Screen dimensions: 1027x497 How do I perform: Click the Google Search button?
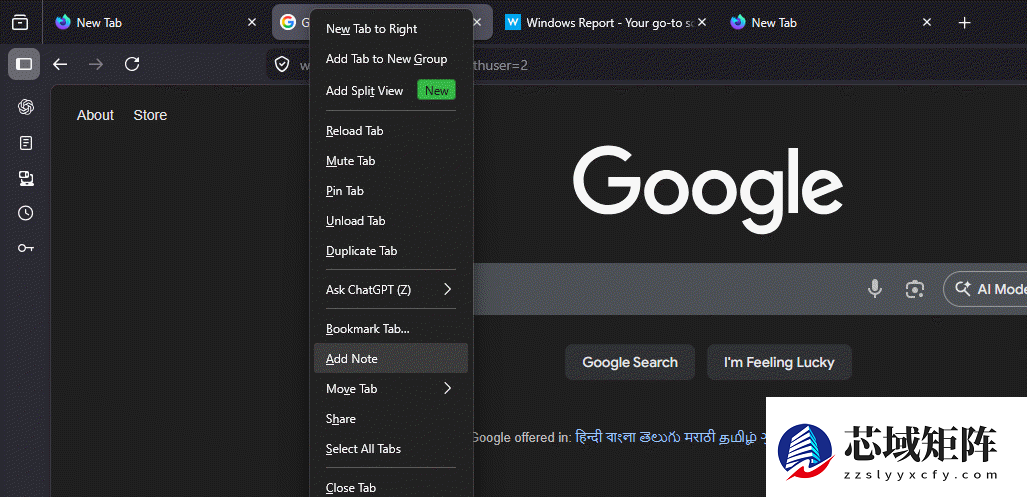pos(630,362)
